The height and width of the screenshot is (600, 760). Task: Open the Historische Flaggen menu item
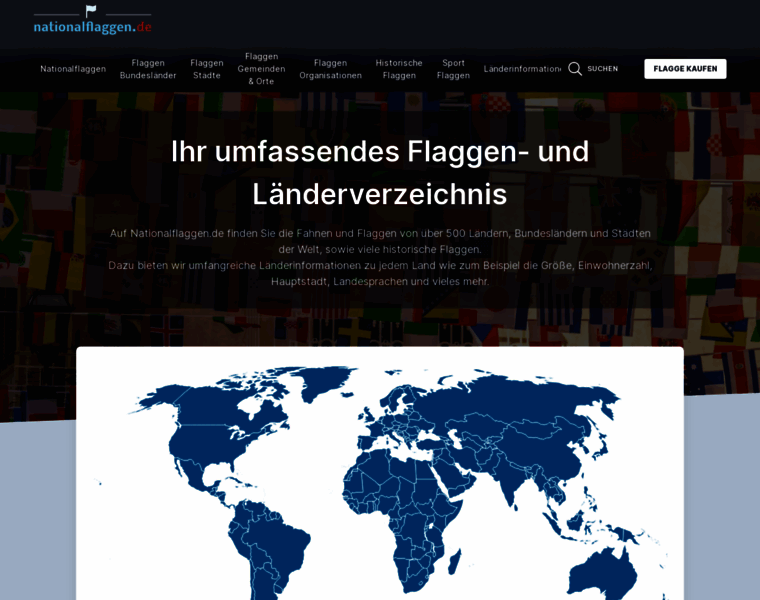click(399, 69)
